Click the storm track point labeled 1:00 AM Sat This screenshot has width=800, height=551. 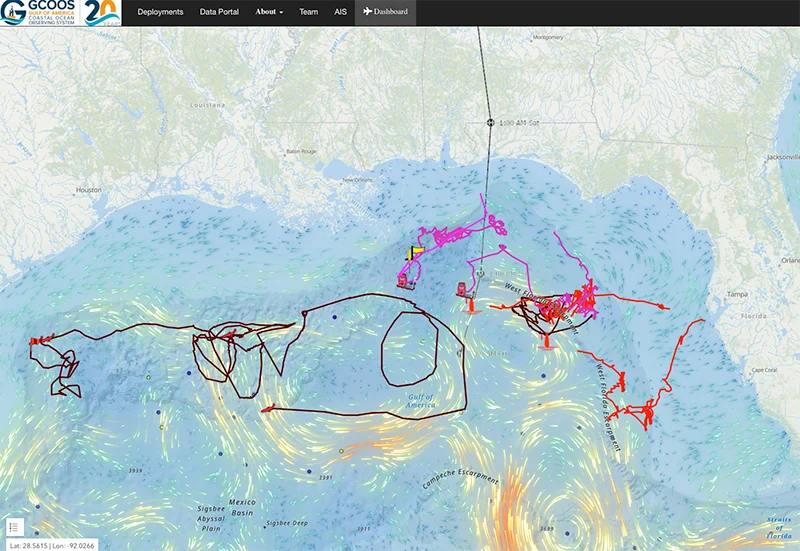click(x=490, y=122)
